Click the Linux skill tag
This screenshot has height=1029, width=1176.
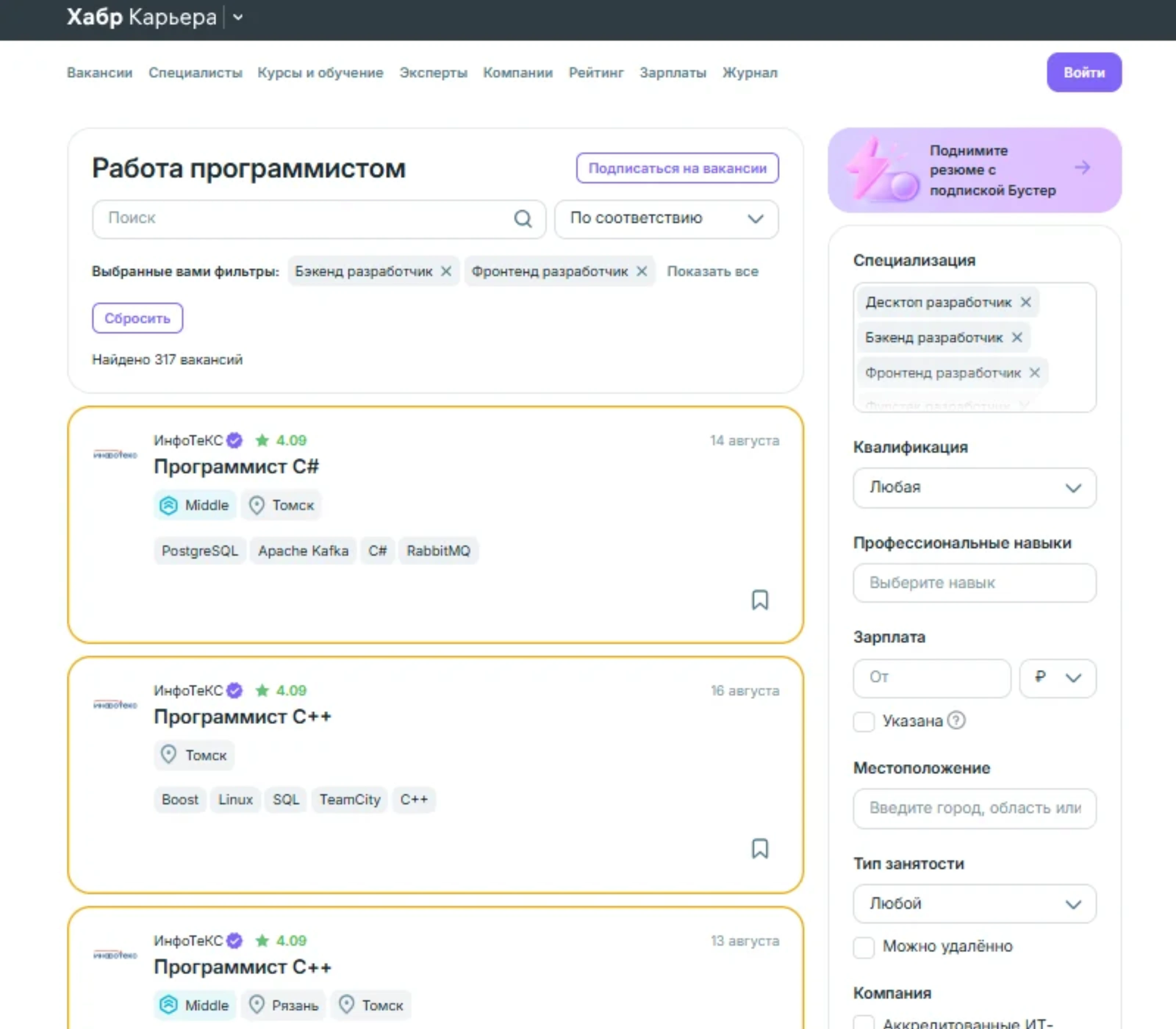[x=236, y=800]
